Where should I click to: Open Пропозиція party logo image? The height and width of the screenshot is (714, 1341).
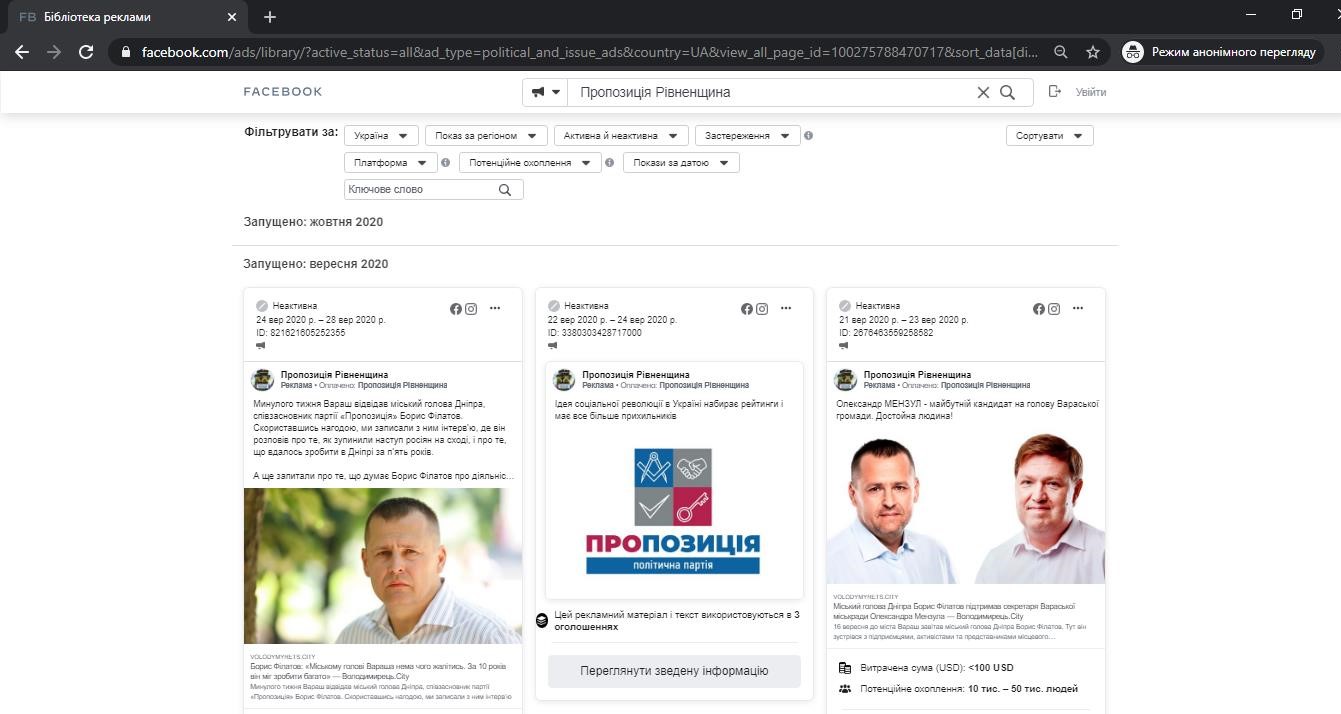coord(672,512)
